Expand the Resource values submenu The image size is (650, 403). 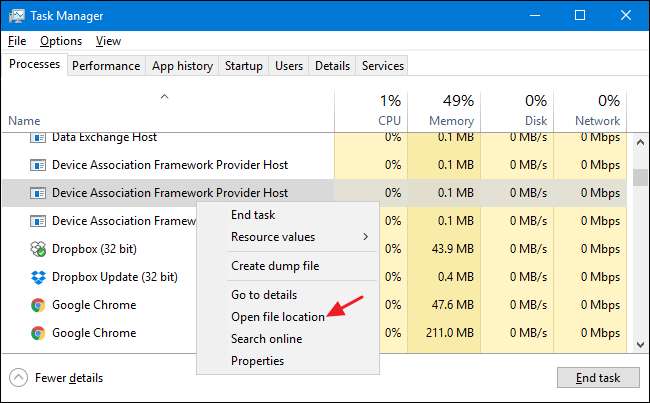click(299, 237)
